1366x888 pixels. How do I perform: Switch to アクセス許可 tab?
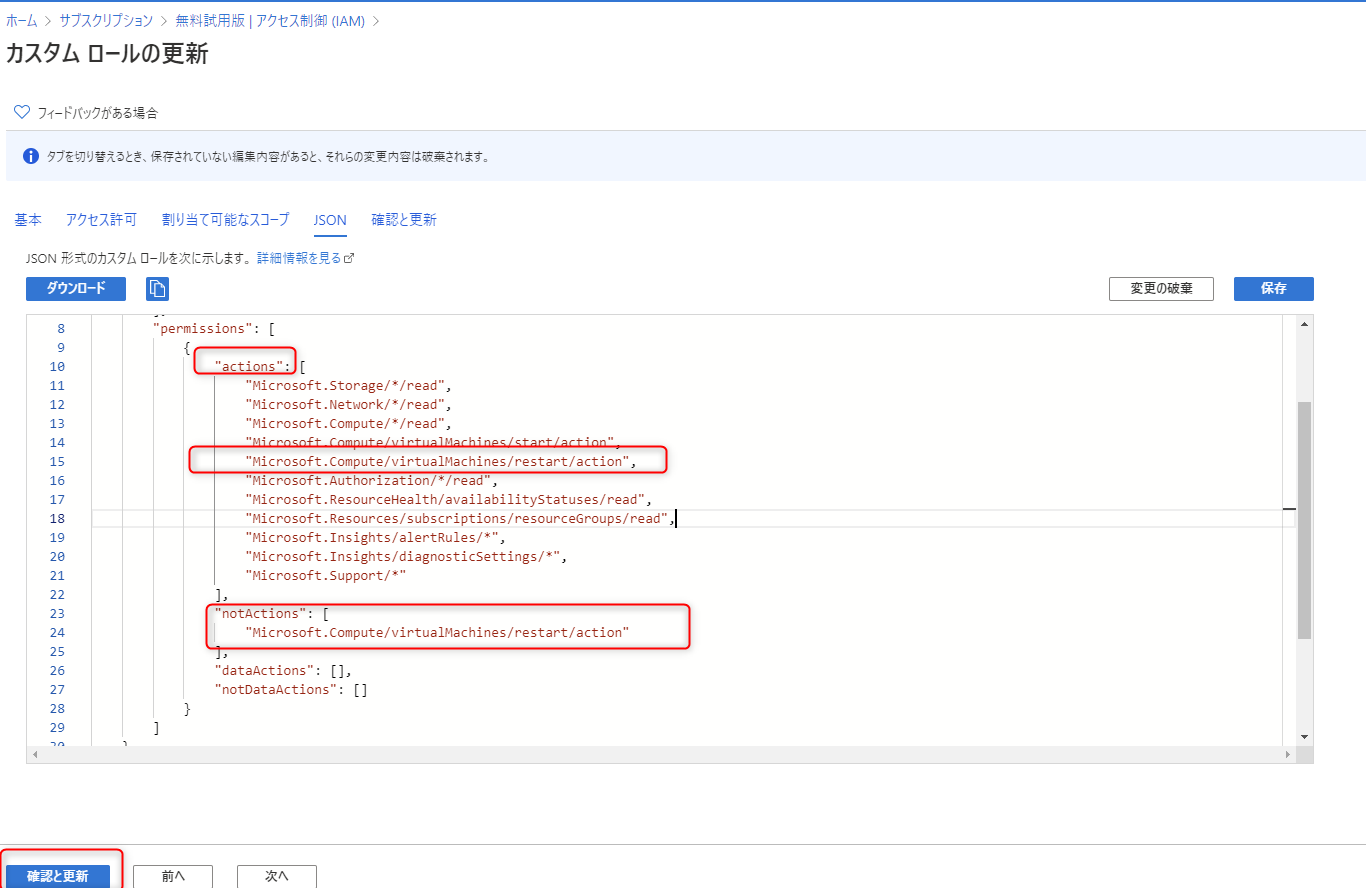101,220
